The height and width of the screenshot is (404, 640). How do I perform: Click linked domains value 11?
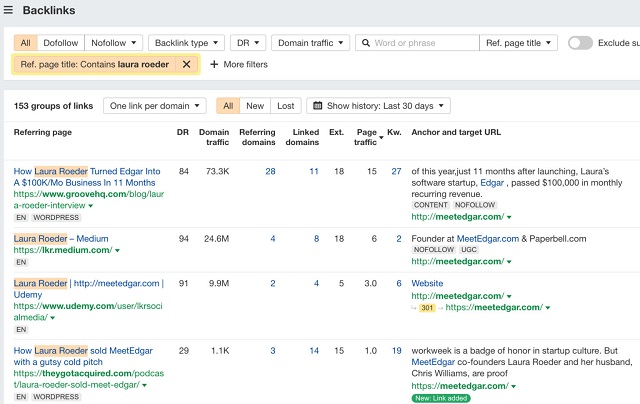point(314,171)
